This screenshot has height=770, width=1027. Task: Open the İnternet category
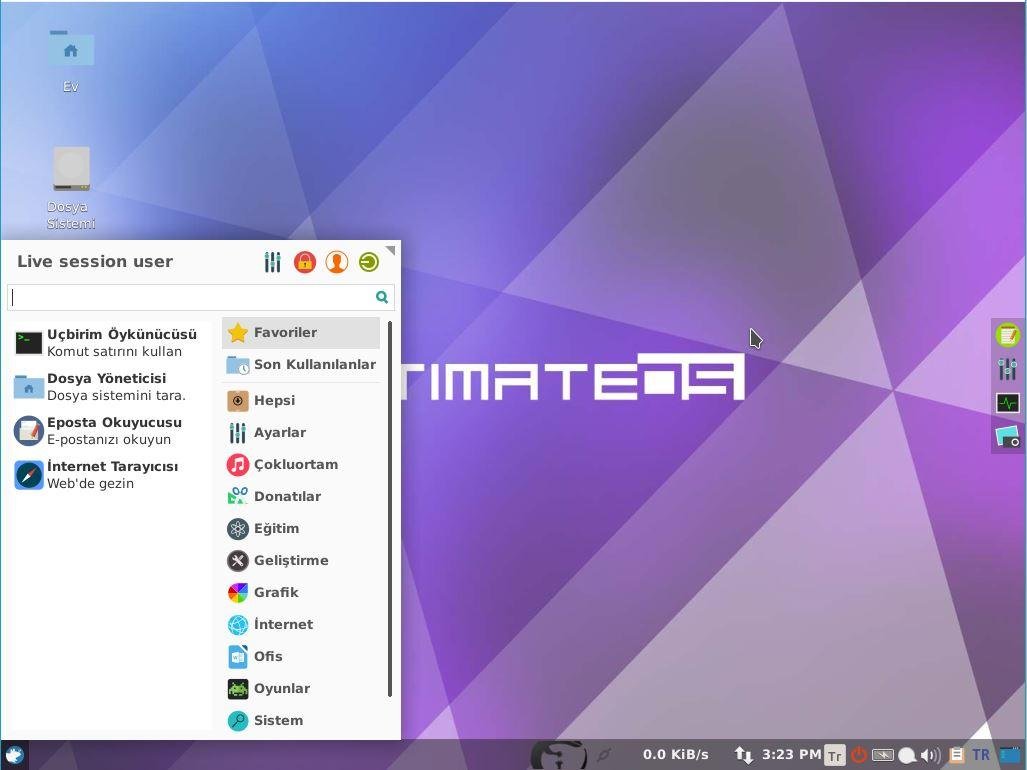point(301,625)
